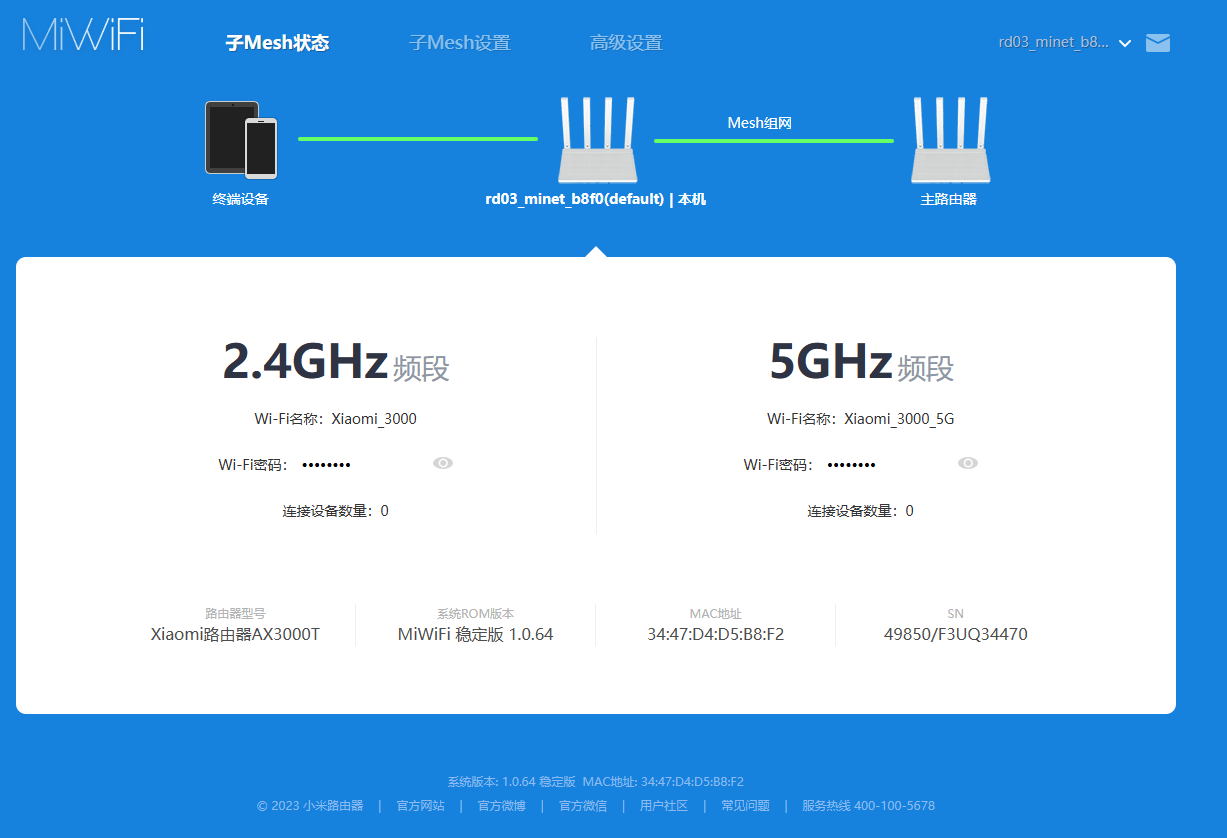
Task: Click the 2.4GHz 频段 heading
Action: click(336, 362)
